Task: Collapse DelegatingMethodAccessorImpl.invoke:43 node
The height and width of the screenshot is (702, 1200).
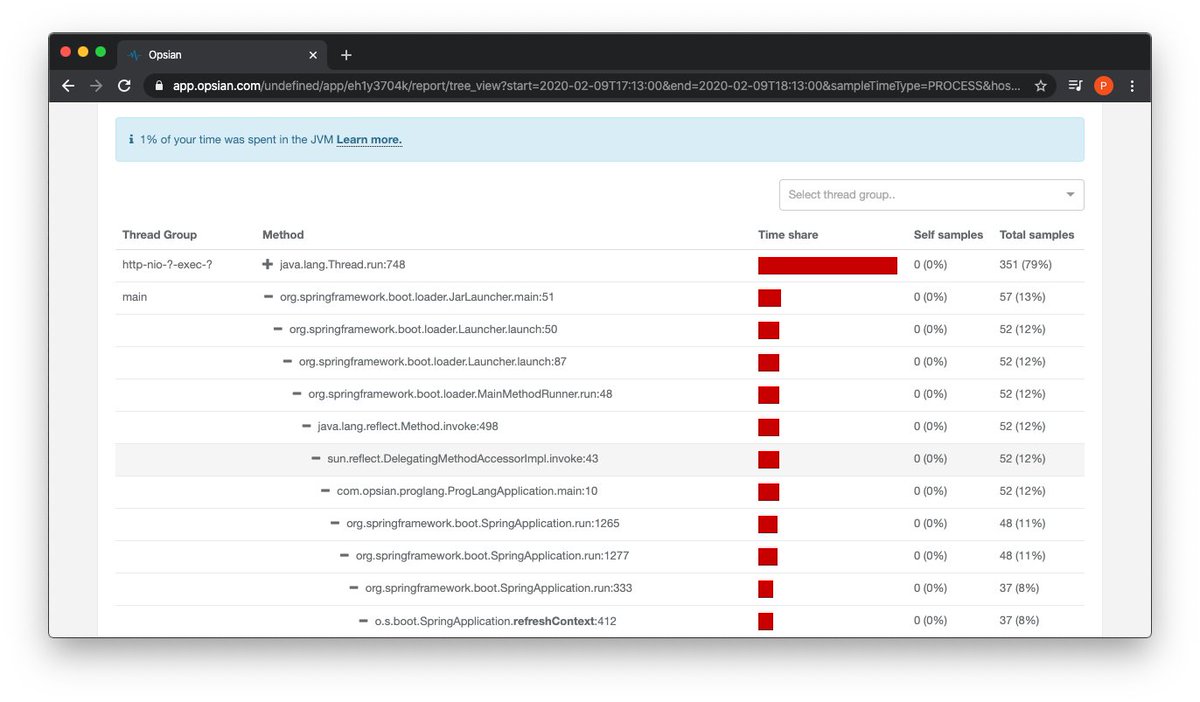Action: [316, 458]
